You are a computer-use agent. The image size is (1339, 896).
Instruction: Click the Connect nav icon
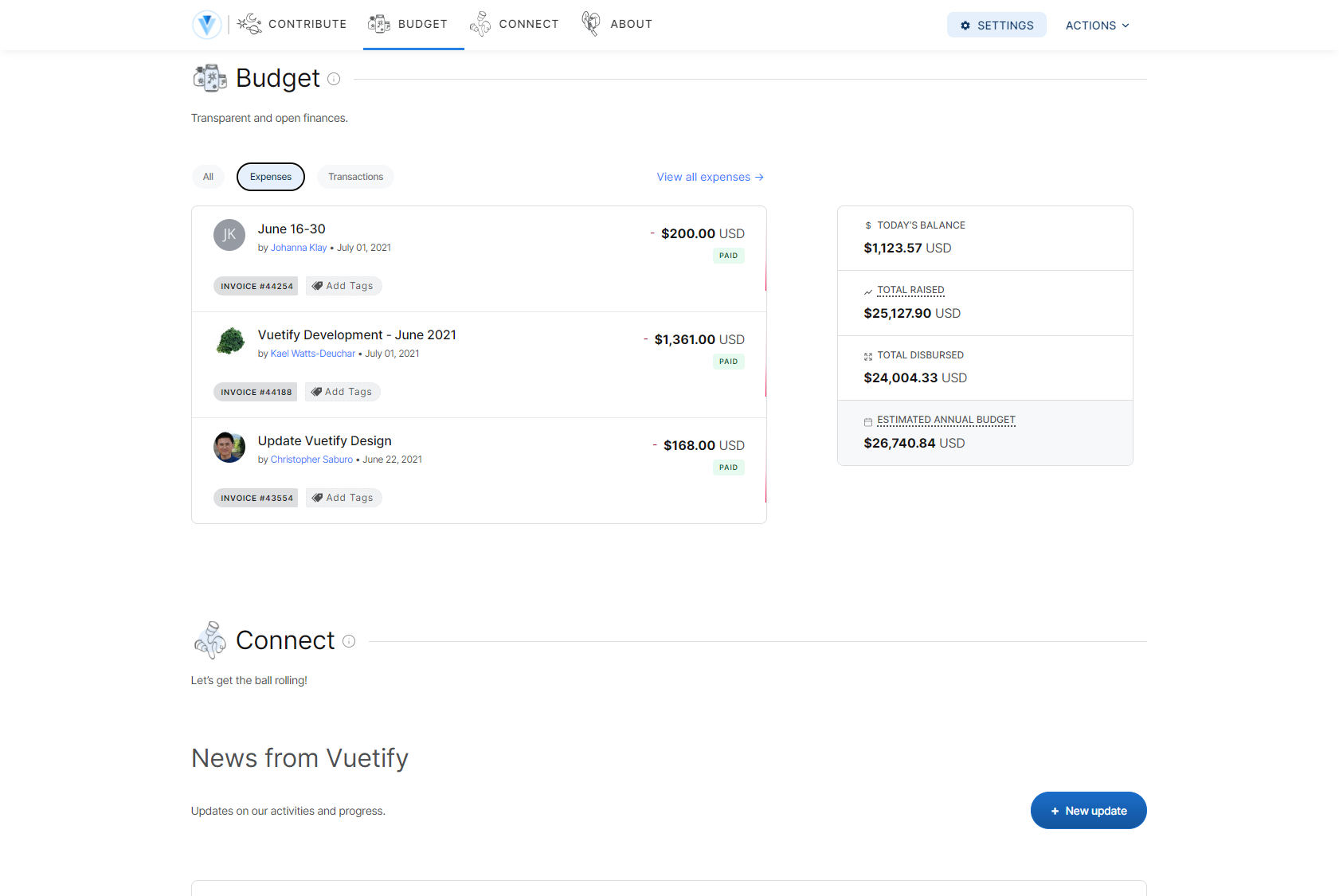click(480, 24)
